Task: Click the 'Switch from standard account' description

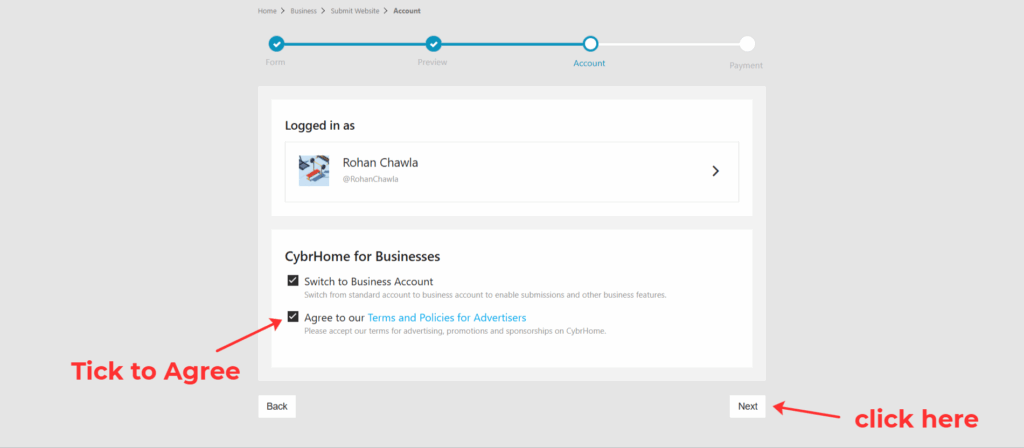Action: pyautogui.click(x=485, y=295)
